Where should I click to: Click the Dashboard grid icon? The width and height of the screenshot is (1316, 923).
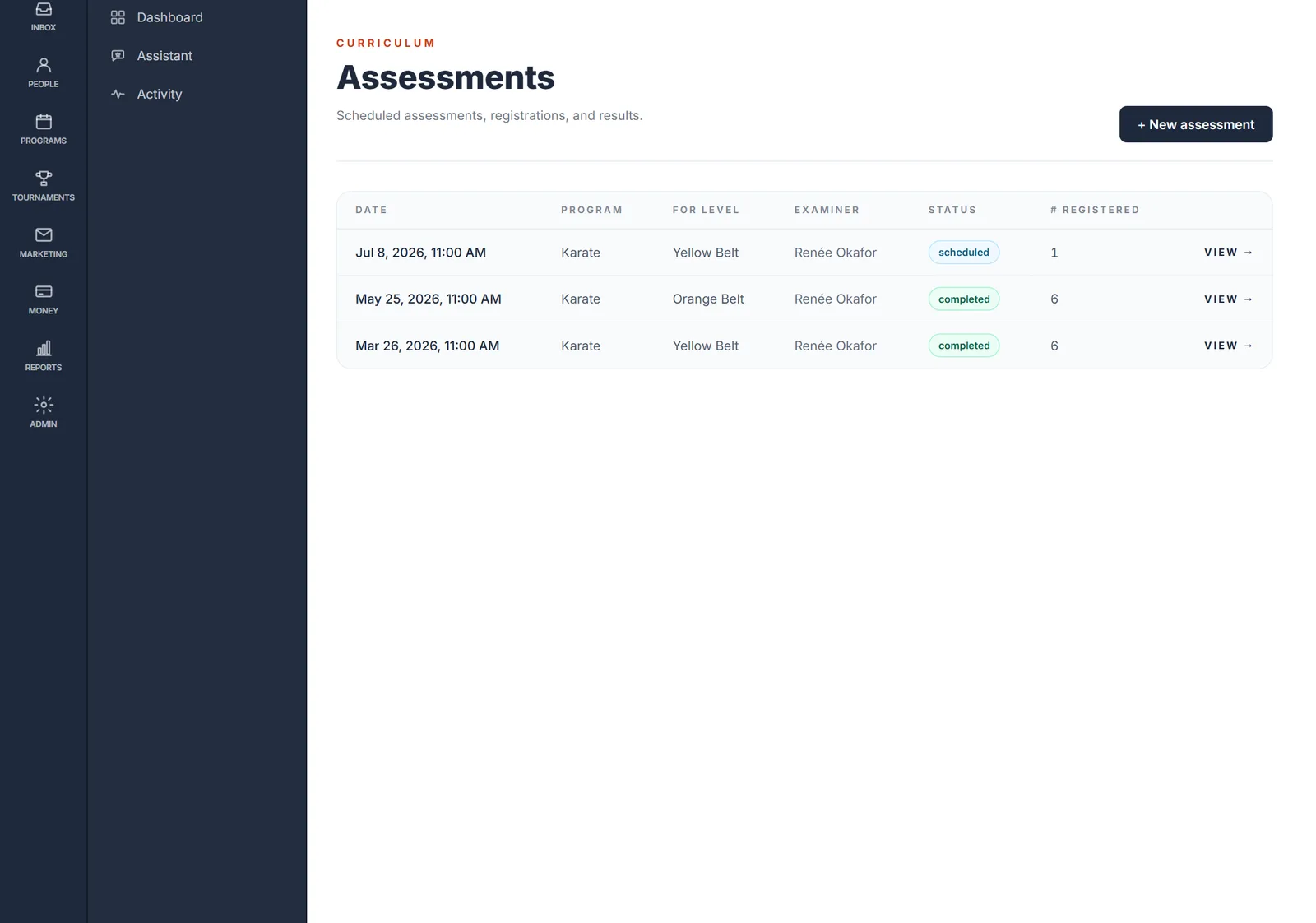118,17
